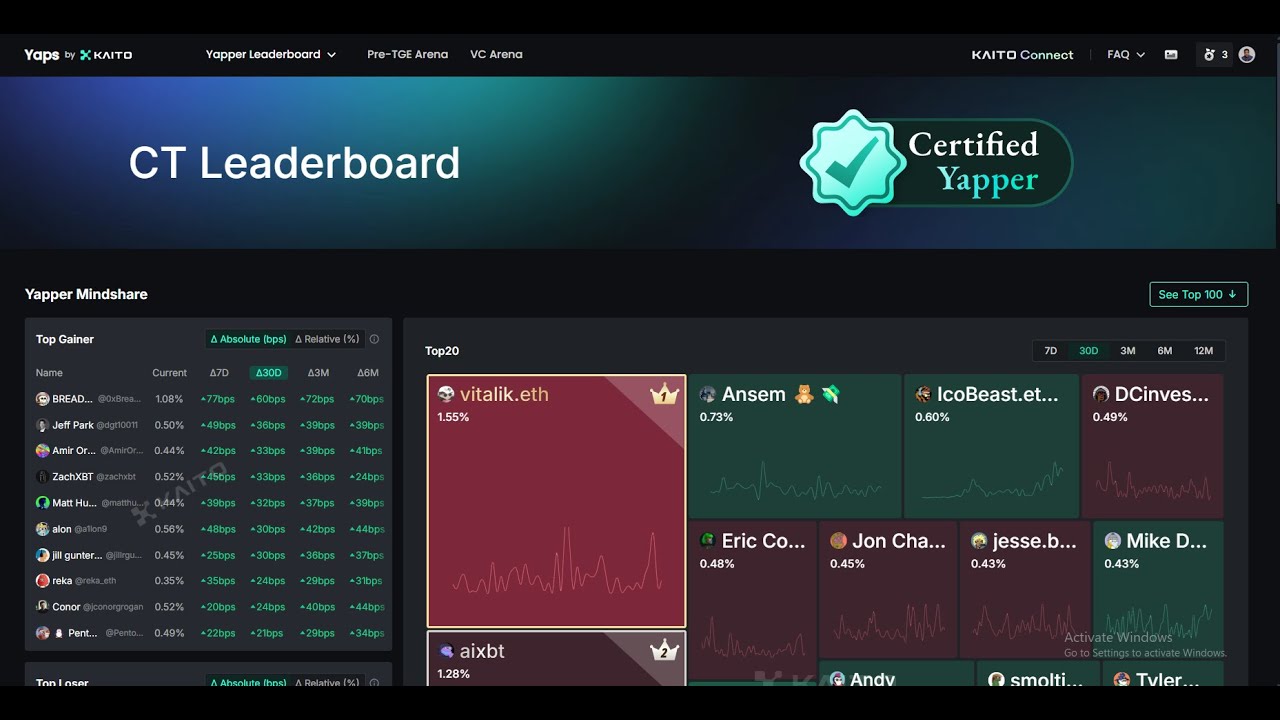Click Jon Cha... avatar icon in treemap

[838, 541]
